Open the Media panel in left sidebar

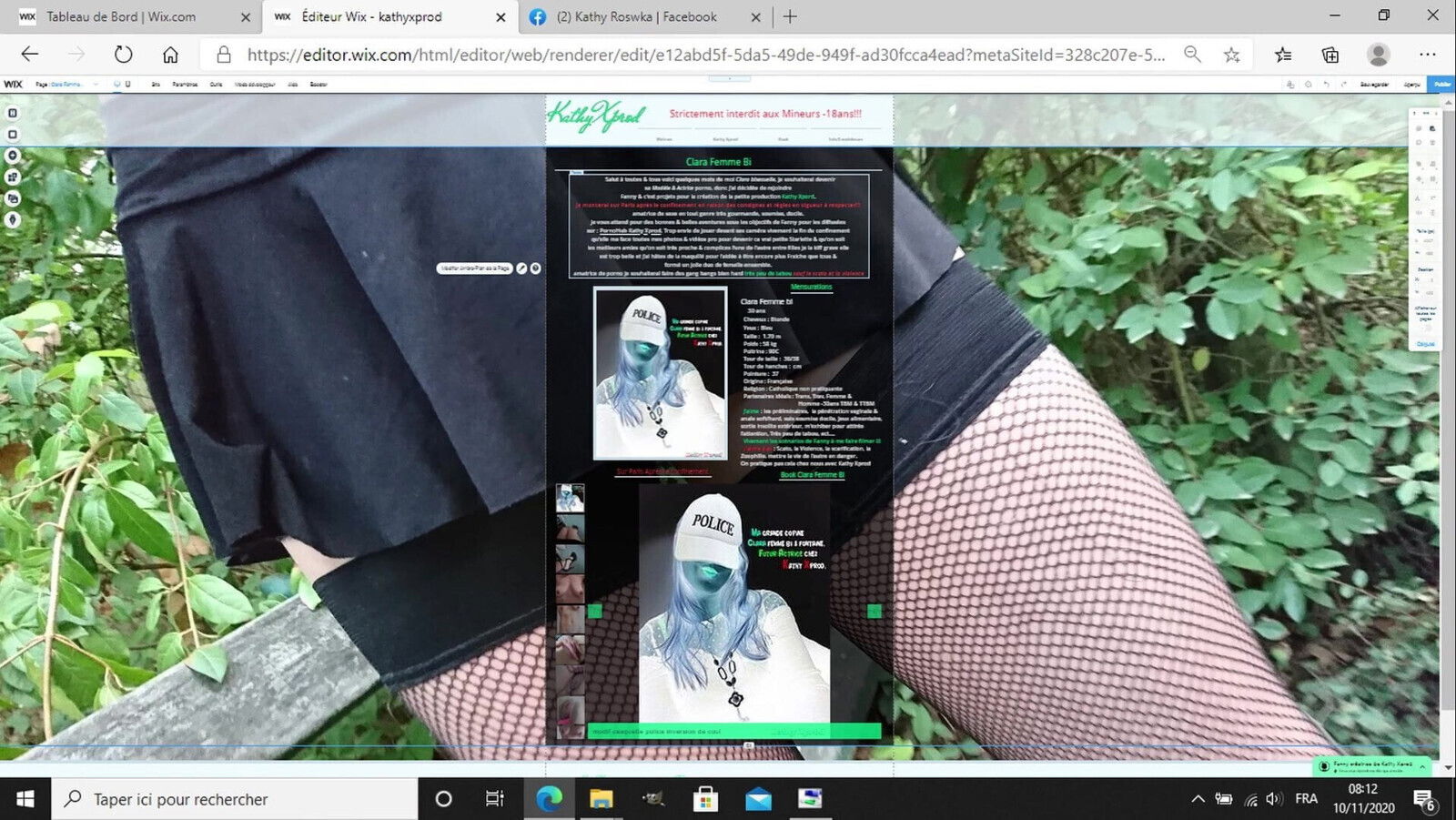tap(13, 198)
